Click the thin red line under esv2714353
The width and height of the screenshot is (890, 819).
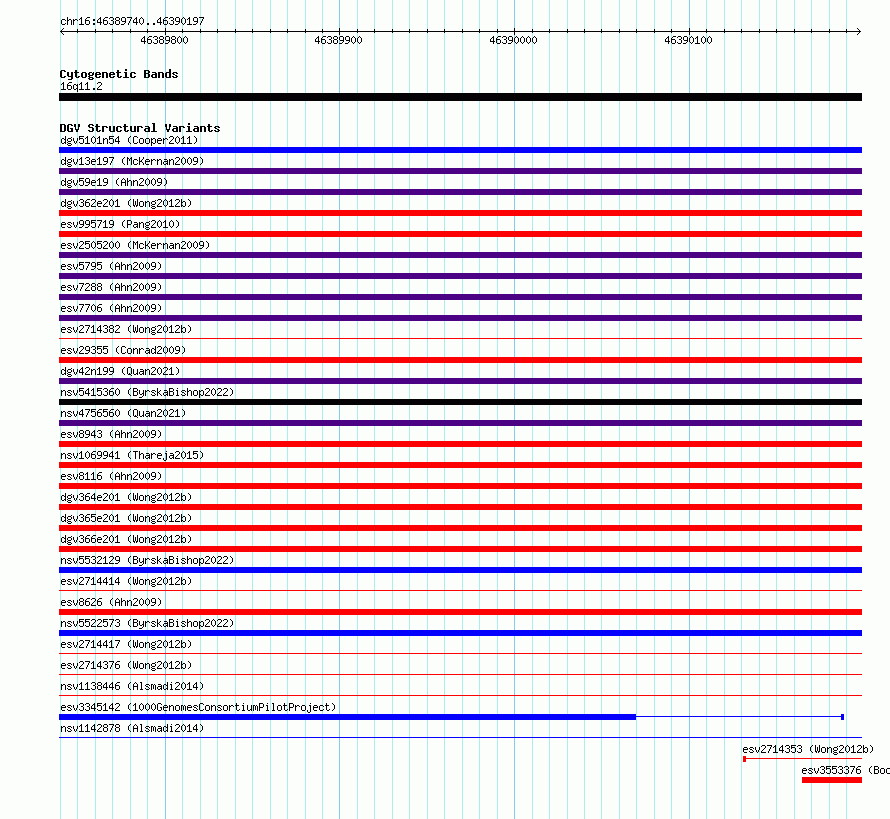802,759
